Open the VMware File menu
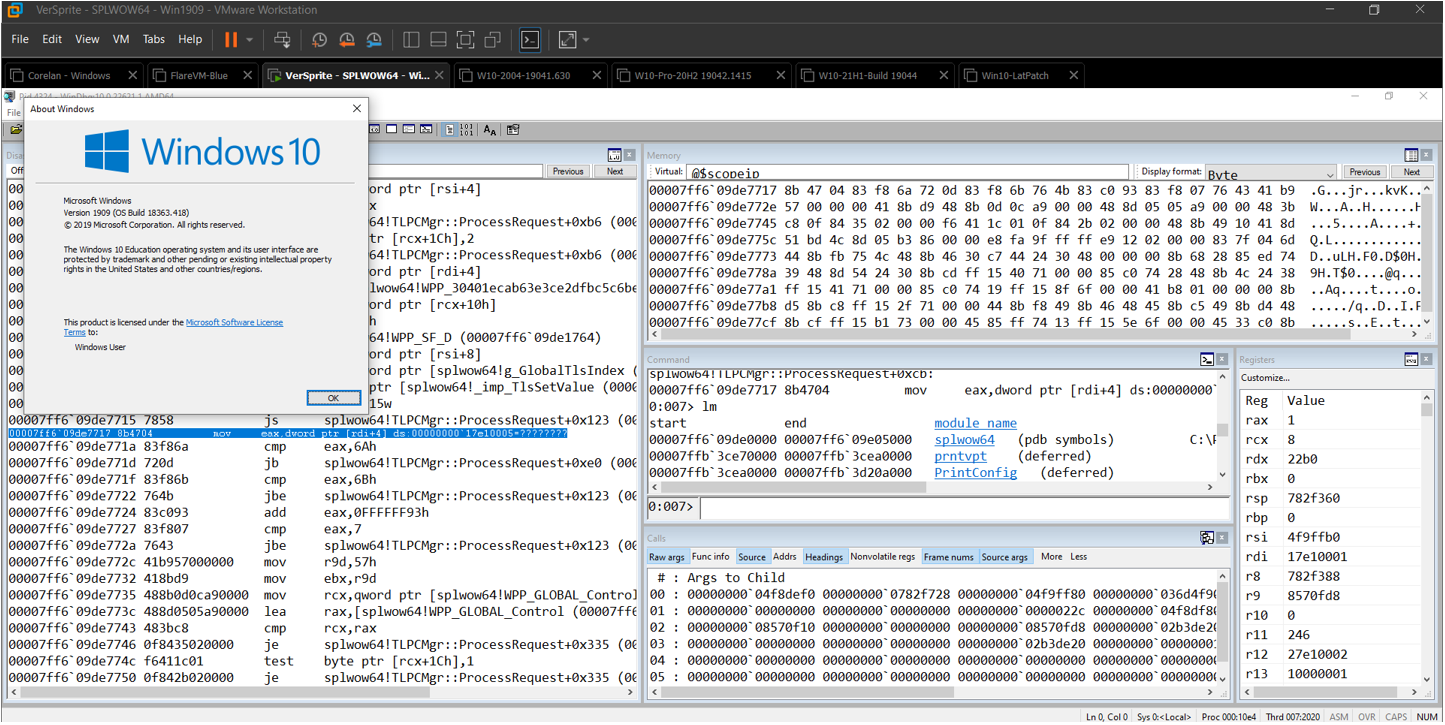 pyautogui.click(x=20, y=40)
